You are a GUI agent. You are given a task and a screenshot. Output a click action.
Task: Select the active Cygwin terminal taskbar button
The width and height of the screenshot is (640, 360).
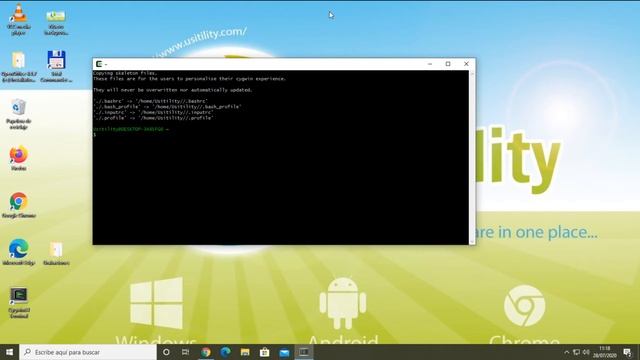click(304, 352)
